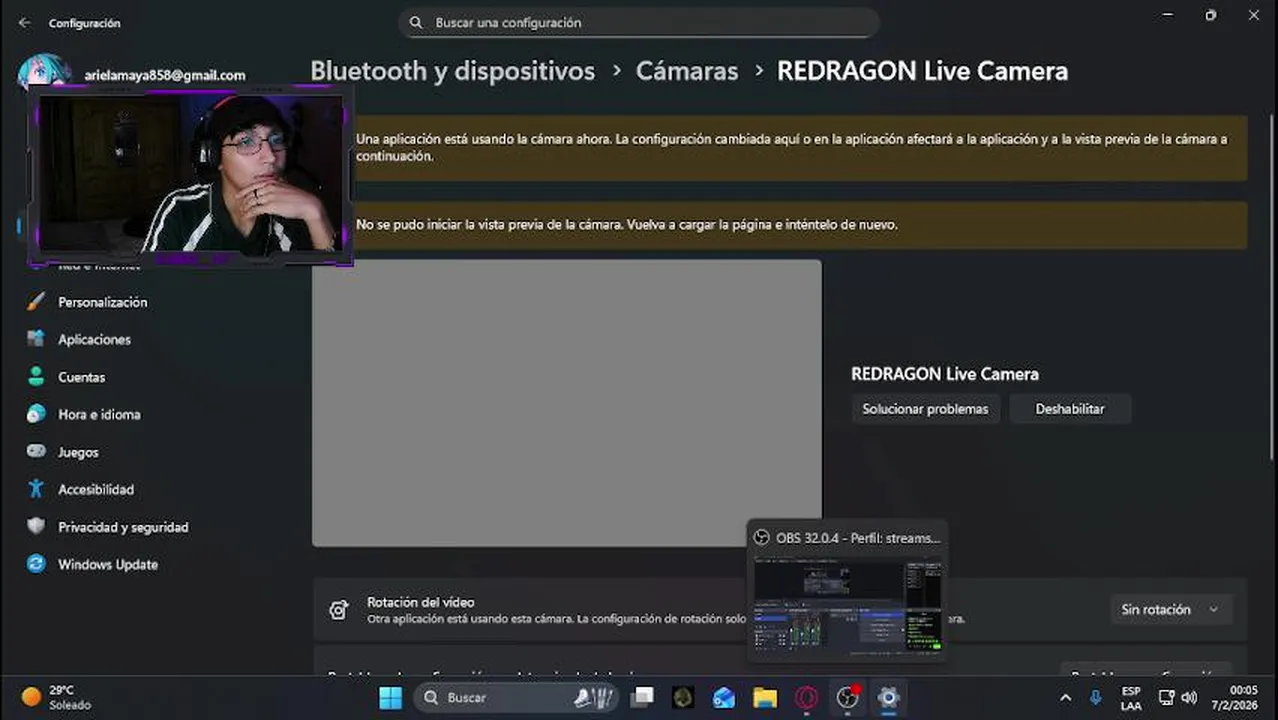Click the Aplicaciones icon in the sidebar
Viewport: 1278px width, 720px height.
pyautogui.click(x=36, y=339)
